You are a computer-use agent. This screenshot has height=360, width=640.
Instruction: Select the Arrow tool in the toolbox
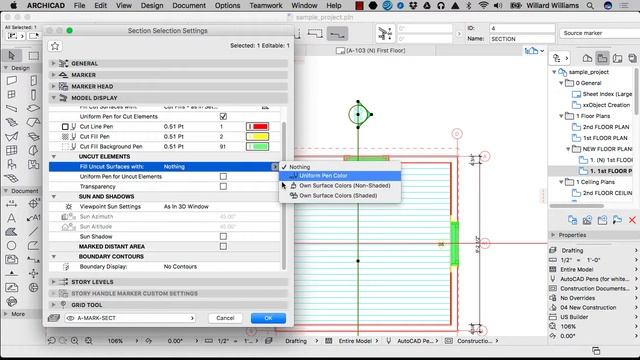coord(11,55)
